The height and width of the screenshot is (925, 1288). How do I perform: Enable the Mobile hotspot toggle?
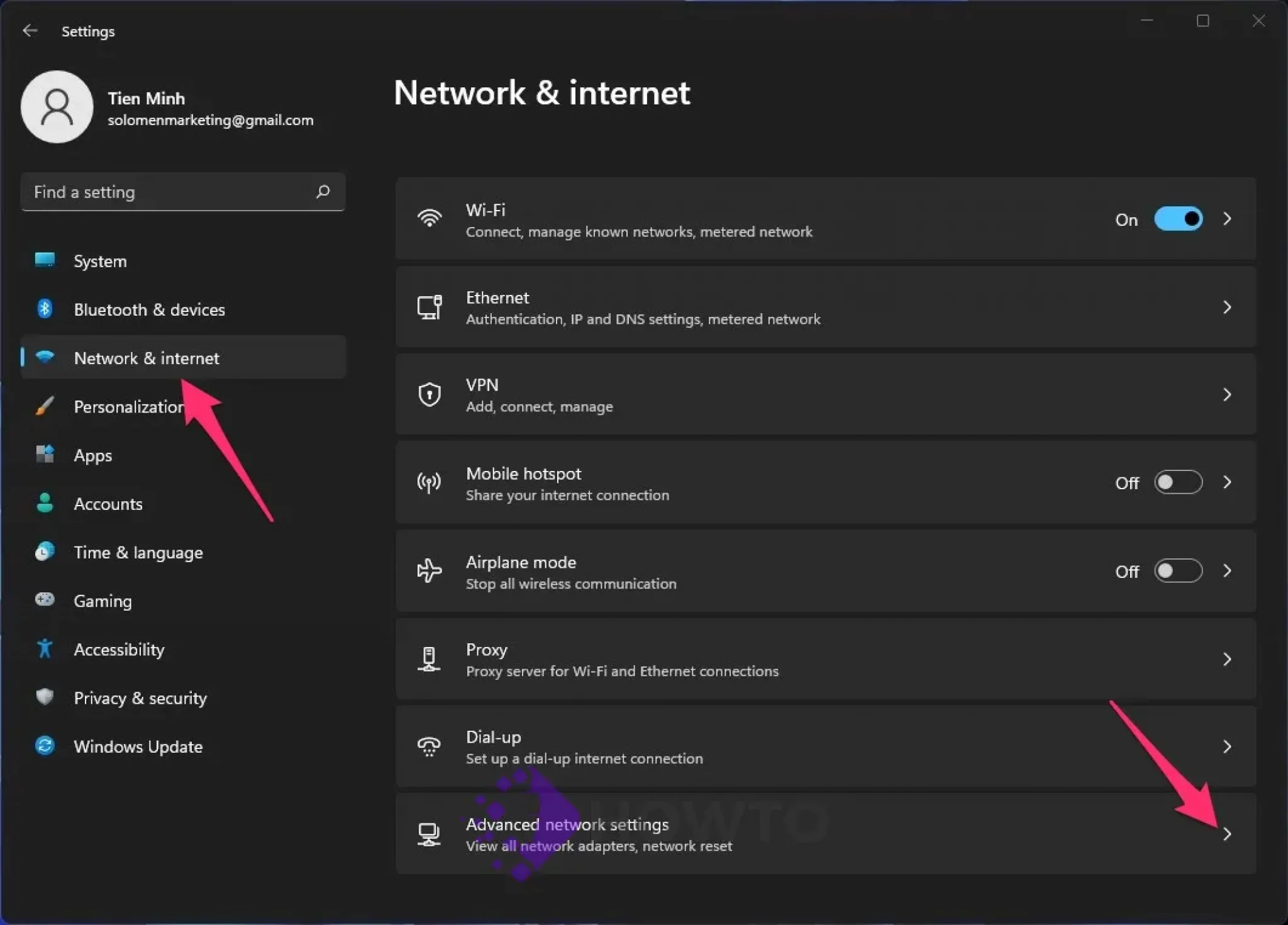click(x=1178, y=482)
